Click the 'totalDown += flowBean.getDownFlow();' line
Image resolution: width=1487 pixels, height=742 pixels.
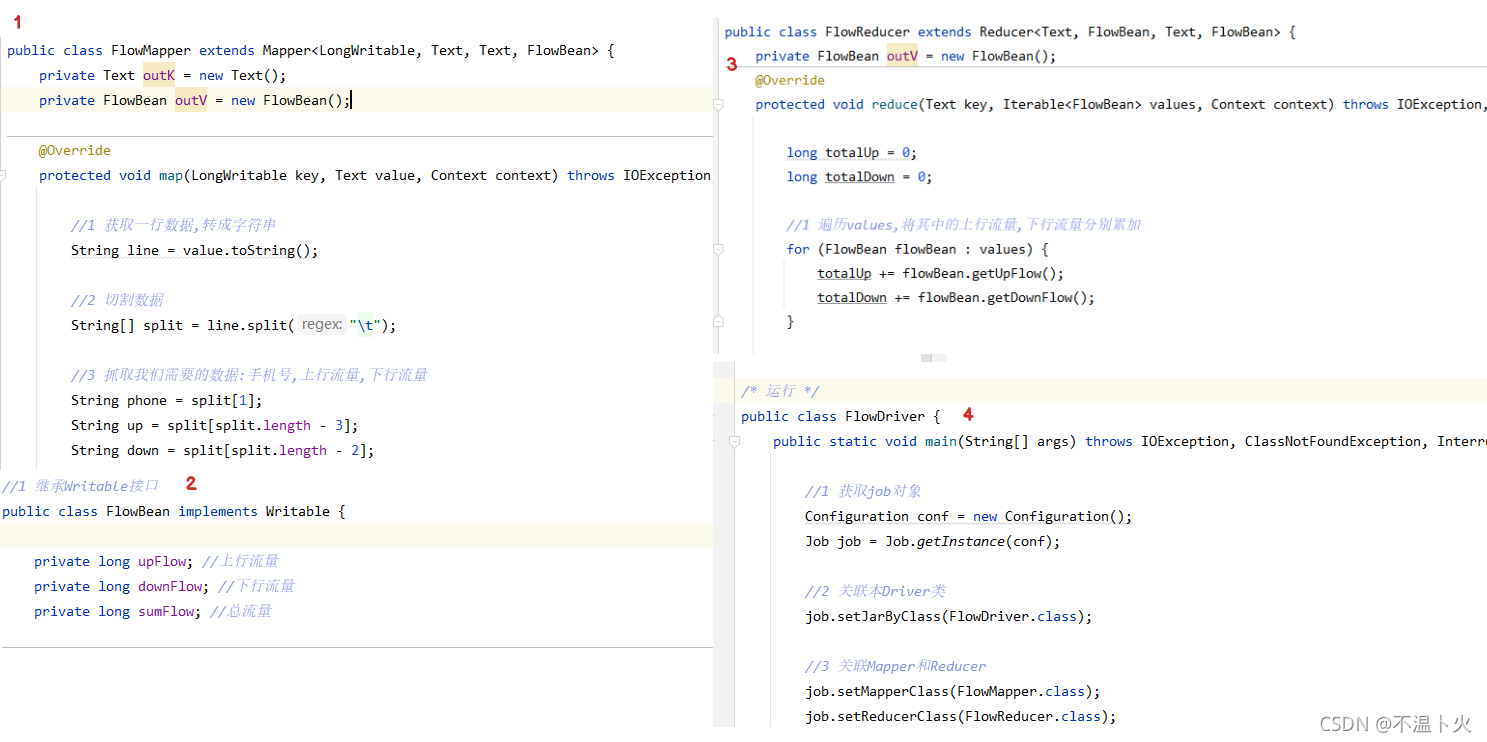click(x=957, y=297)
